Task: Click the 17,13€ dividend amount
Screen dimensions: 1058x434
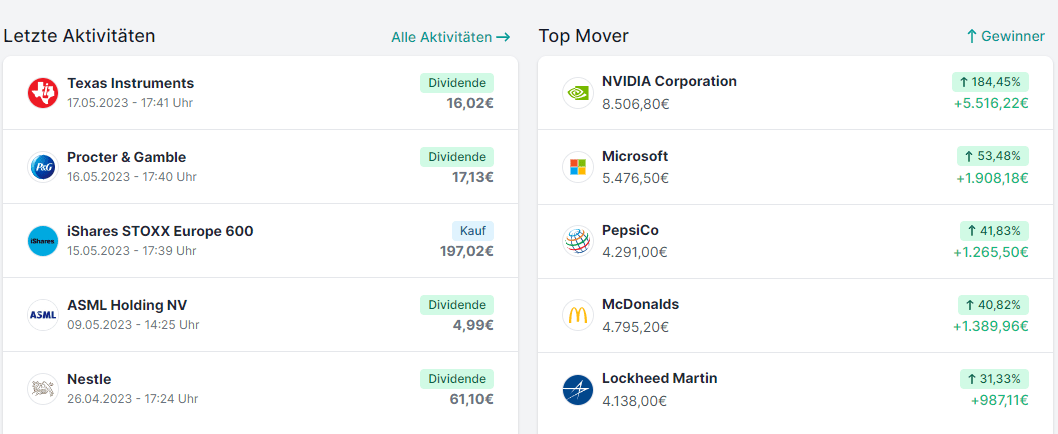Action: coord(473,178)
